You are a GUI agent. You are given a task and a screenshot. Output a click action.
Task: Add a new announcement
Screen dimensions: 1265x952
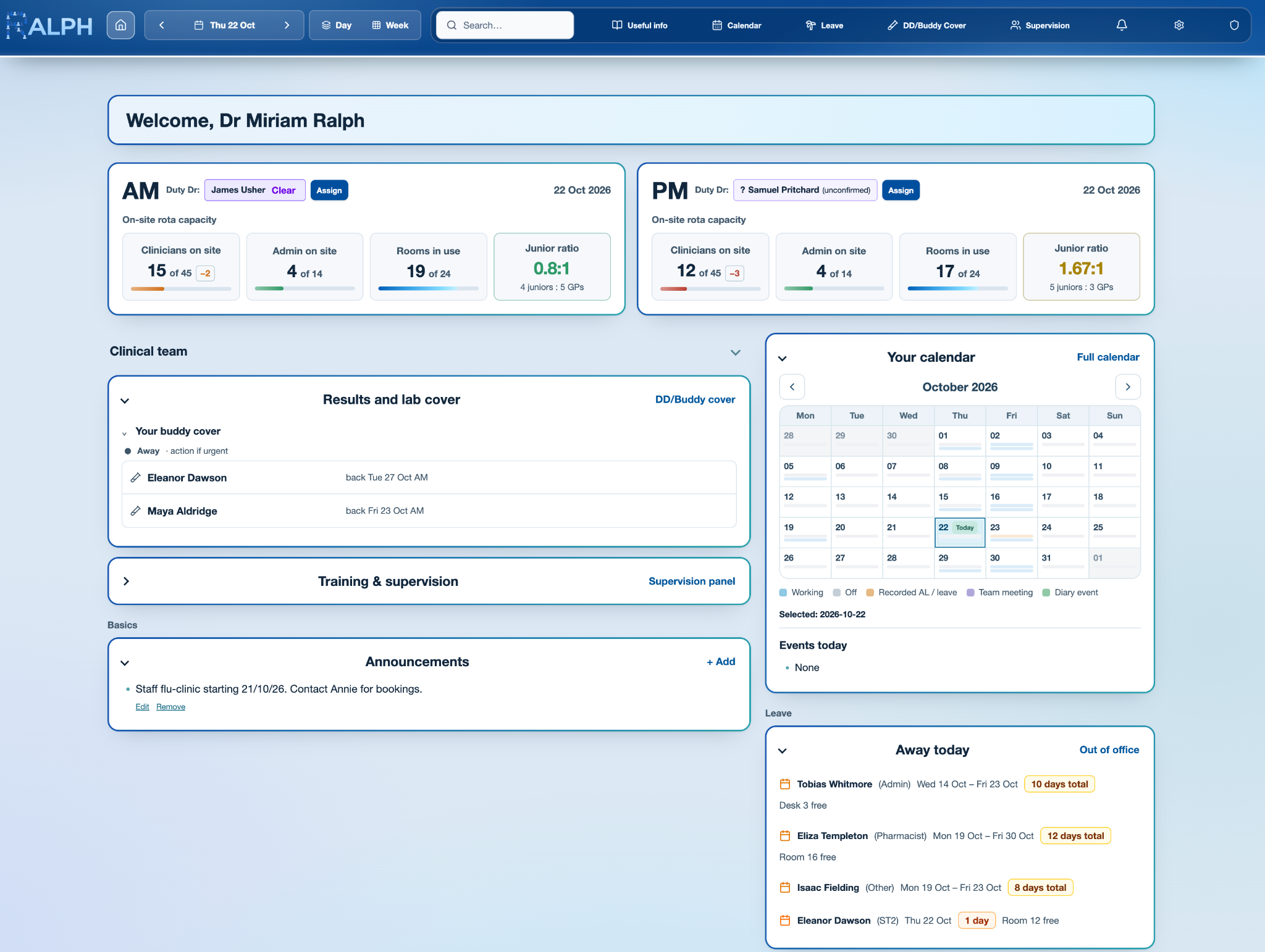(x=721, y=661)
